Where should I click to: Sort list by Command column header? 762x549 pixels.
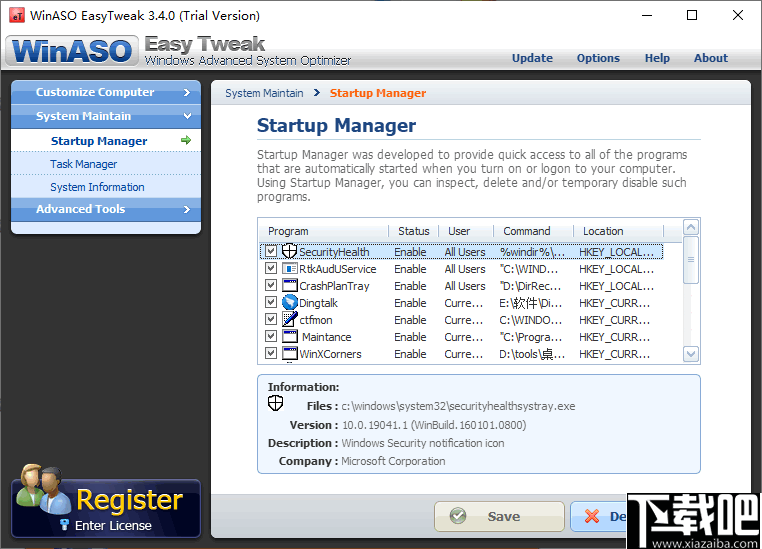coord(534,231)
